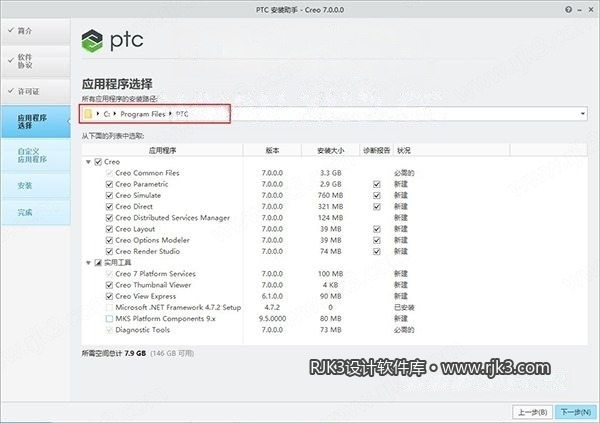Select the Creo 7 Platform Services row

[x=155, y=274]
